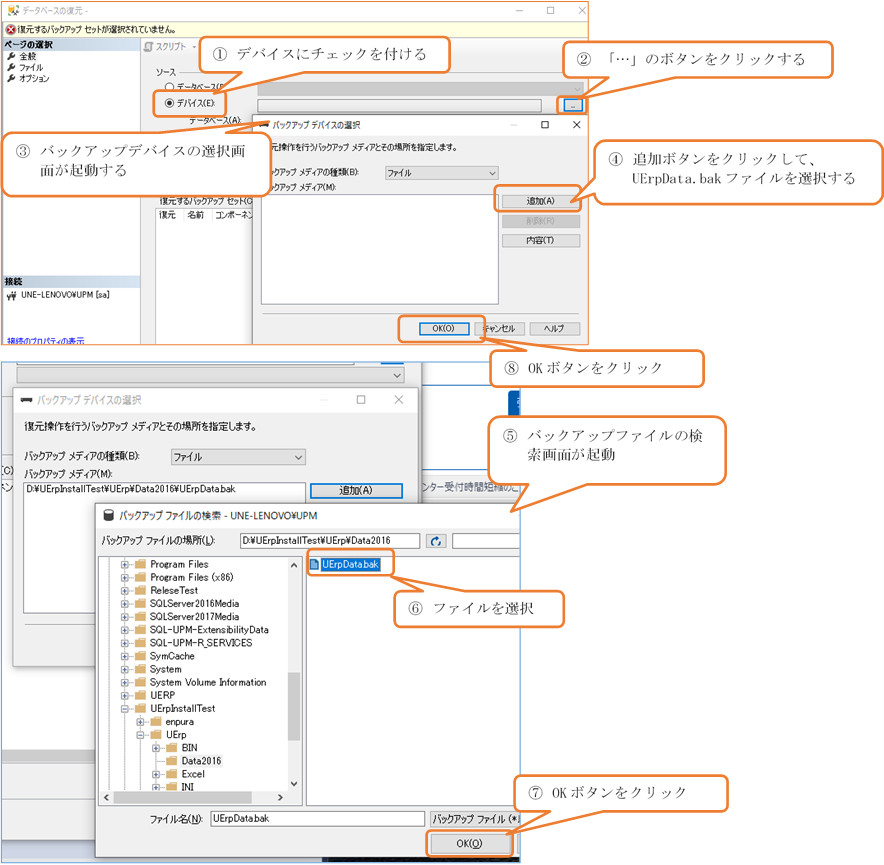Select the データベース source radio button
Screen dimensions: 884x865
[168, 88]
